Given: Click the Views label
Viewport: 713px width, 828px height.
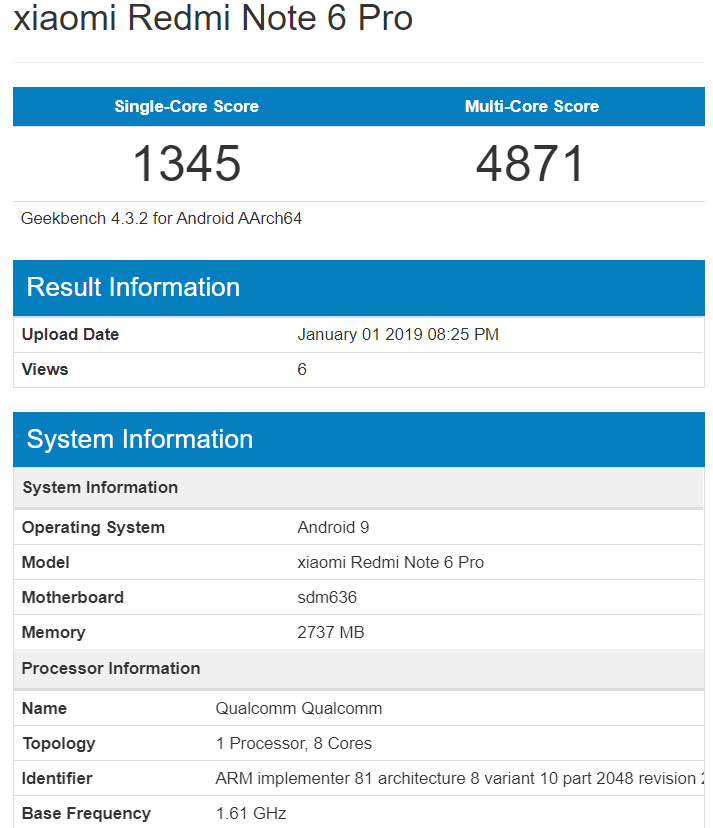Looking at the screenshot, I should [x=45, y=369].
